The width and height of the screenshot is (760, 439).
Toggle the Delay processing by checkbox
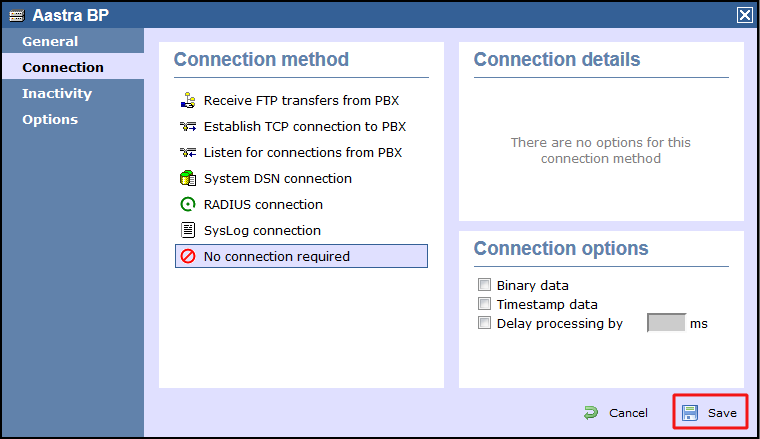point(485,323)
